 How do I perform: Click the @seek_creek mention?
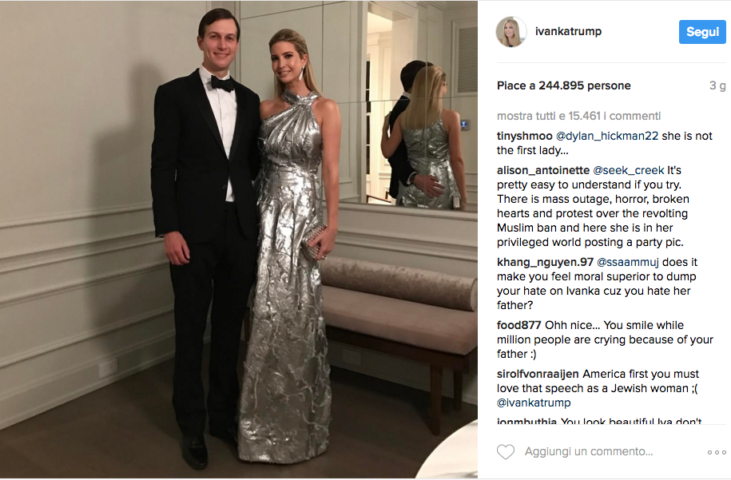(628, 170)
